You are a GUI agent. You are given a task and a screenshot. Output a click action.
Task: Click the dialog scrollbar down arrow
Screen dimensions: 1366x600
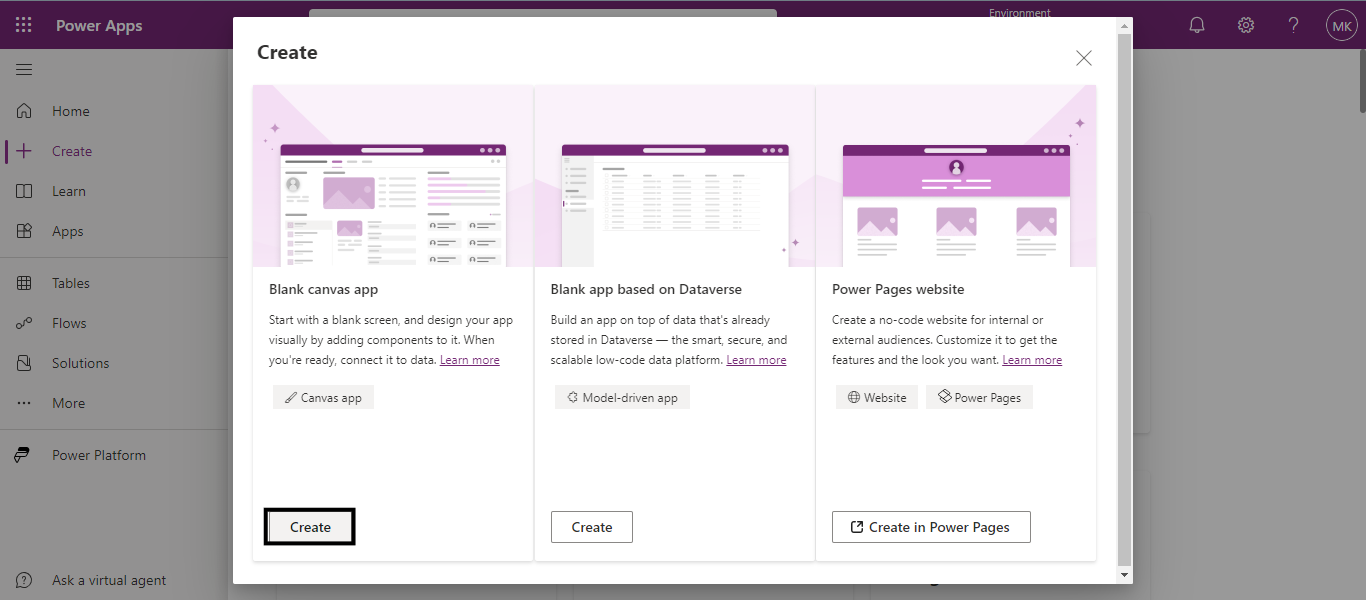pyautogui.click(x=1125, y=575)
